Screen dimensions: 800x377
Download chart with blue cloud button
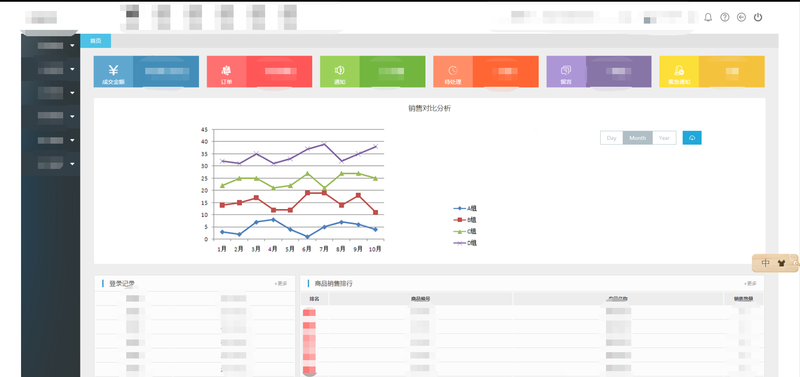tap(692, 138)
